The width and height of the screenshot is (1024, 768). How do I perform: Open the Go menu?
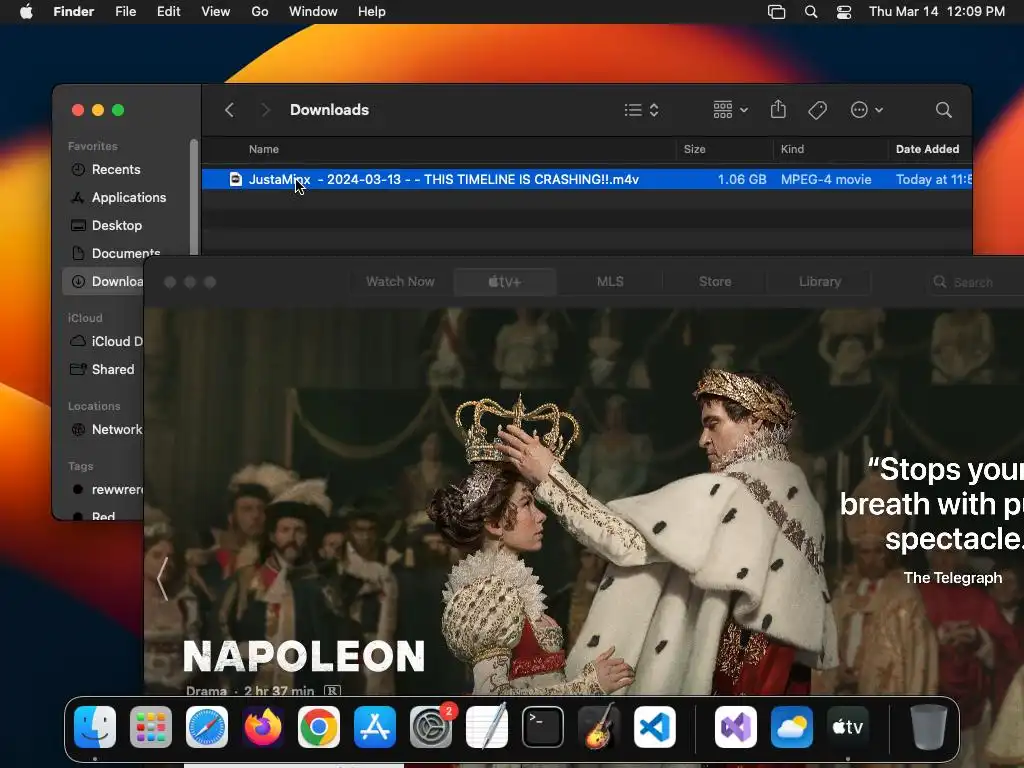[x=260, y=12]
